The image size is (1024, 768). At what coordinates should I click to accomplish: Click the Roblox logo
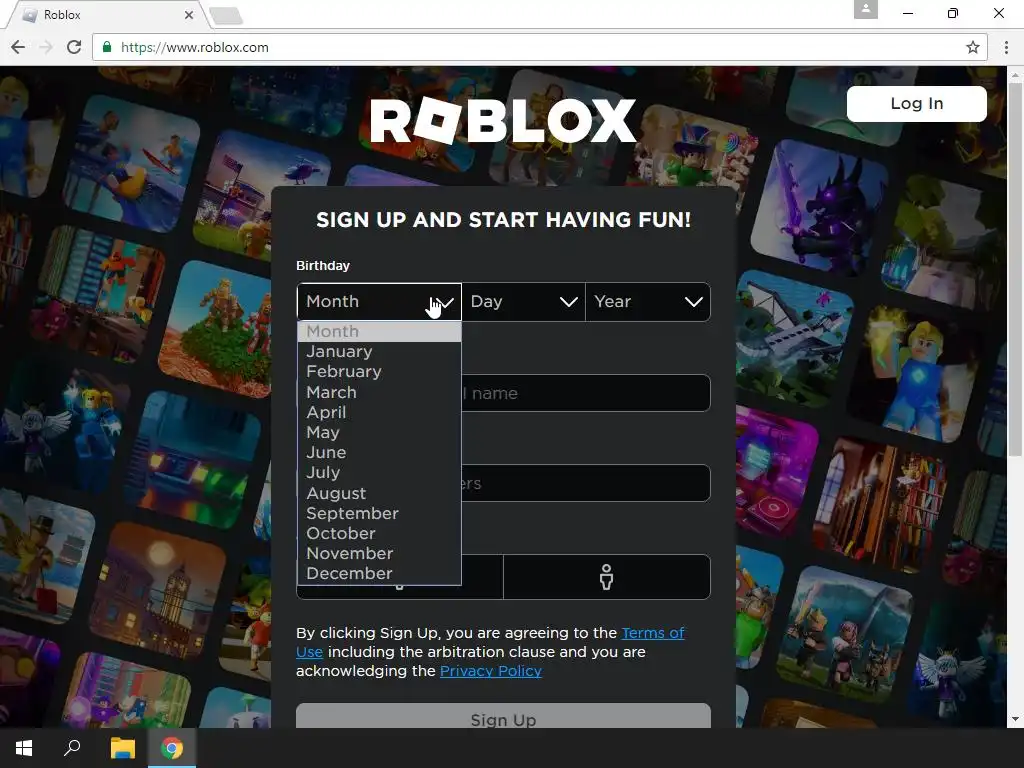click(x=503, y=120)
